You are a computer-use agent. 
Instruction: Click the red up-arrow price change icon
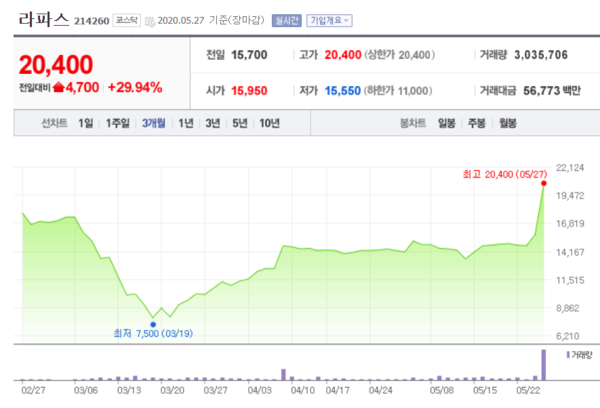coord(59,88)
